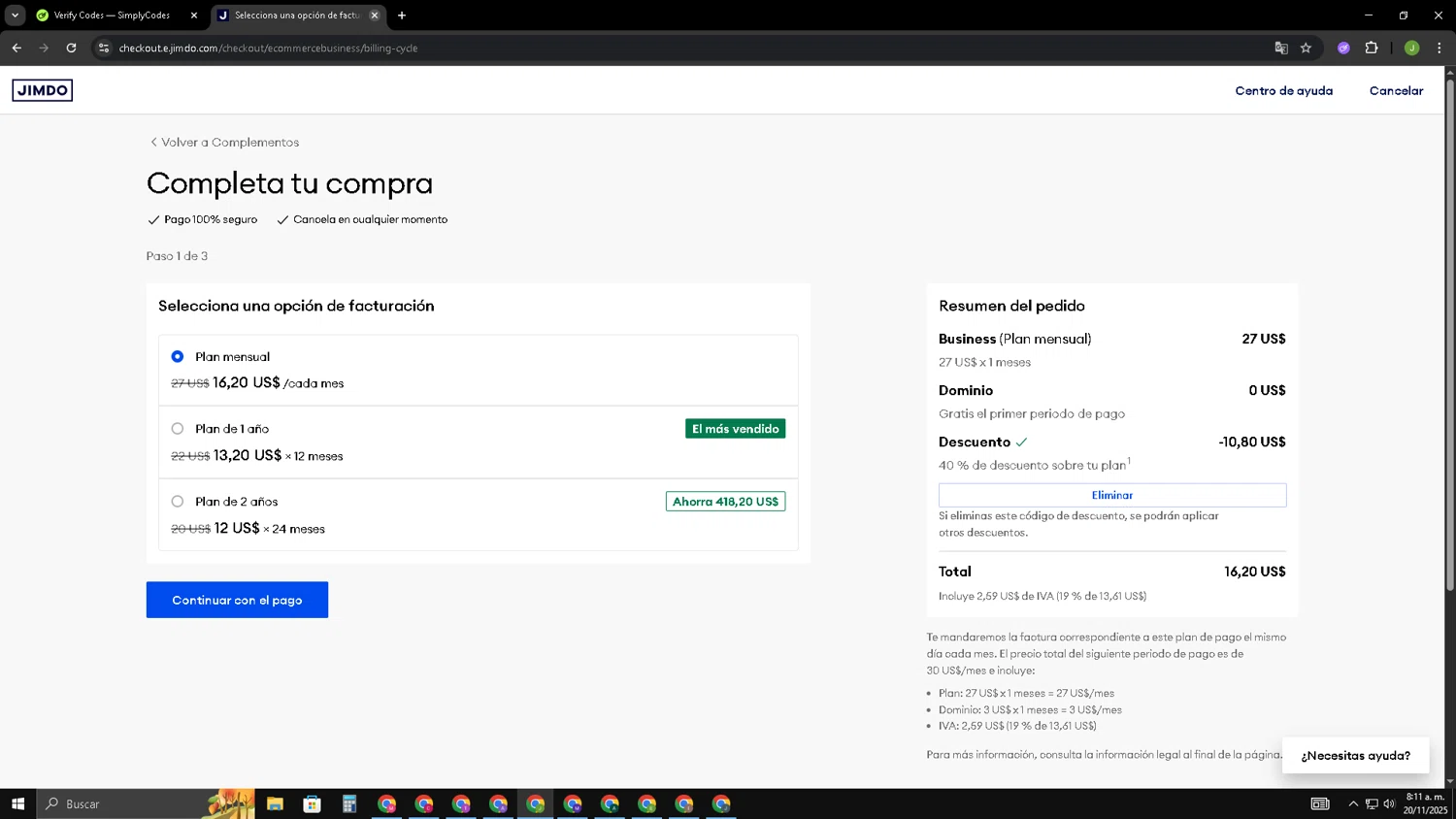Select the Plan de 1 año radio button
Image resolution: width=1456 pixels, height=819 pixels.
click(x=178, y=428)
